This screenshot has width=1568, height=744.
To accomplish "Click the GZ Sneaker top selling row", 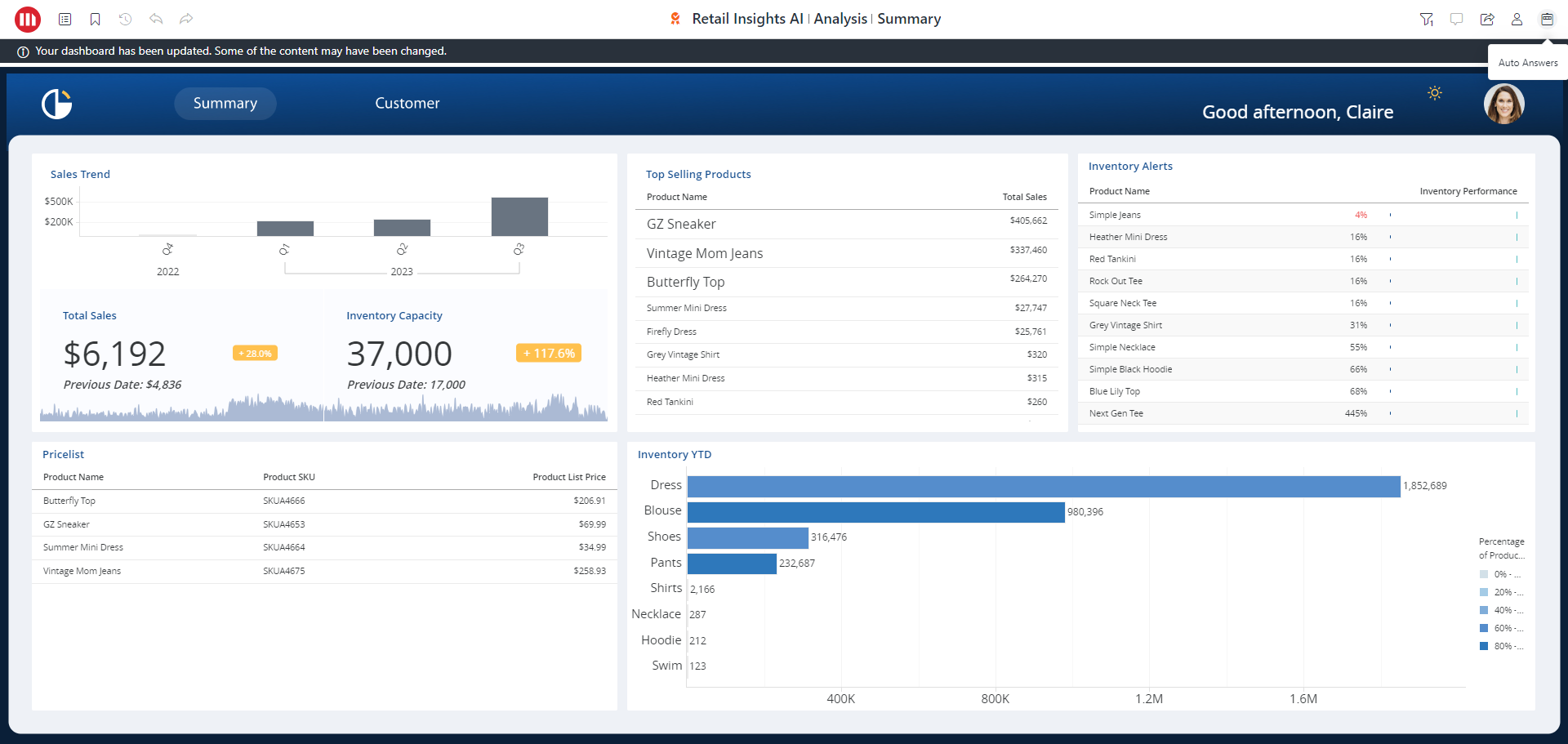I will pyautogui.click(x=681, y=224).
